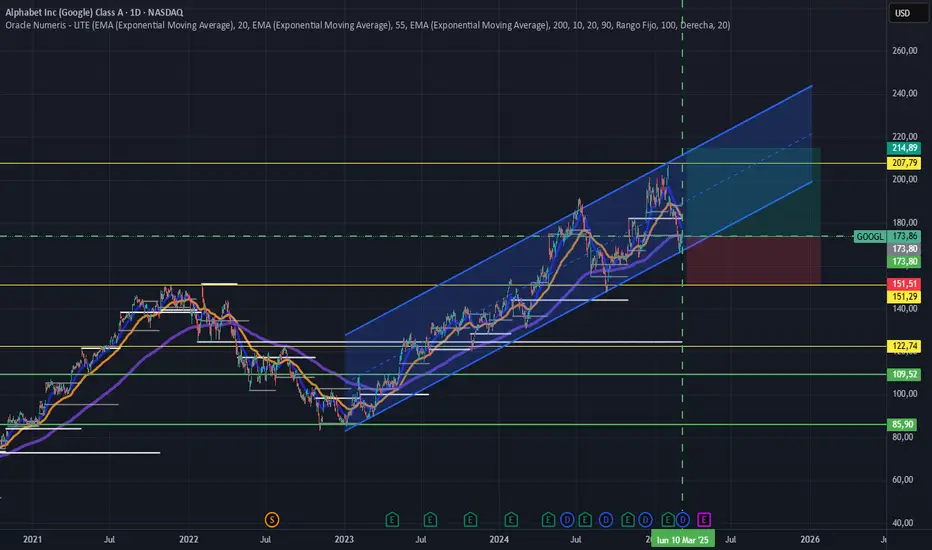Select the first blue dividend D marker
Viewport: 932px width, 550px height.
tap(566, 520)
